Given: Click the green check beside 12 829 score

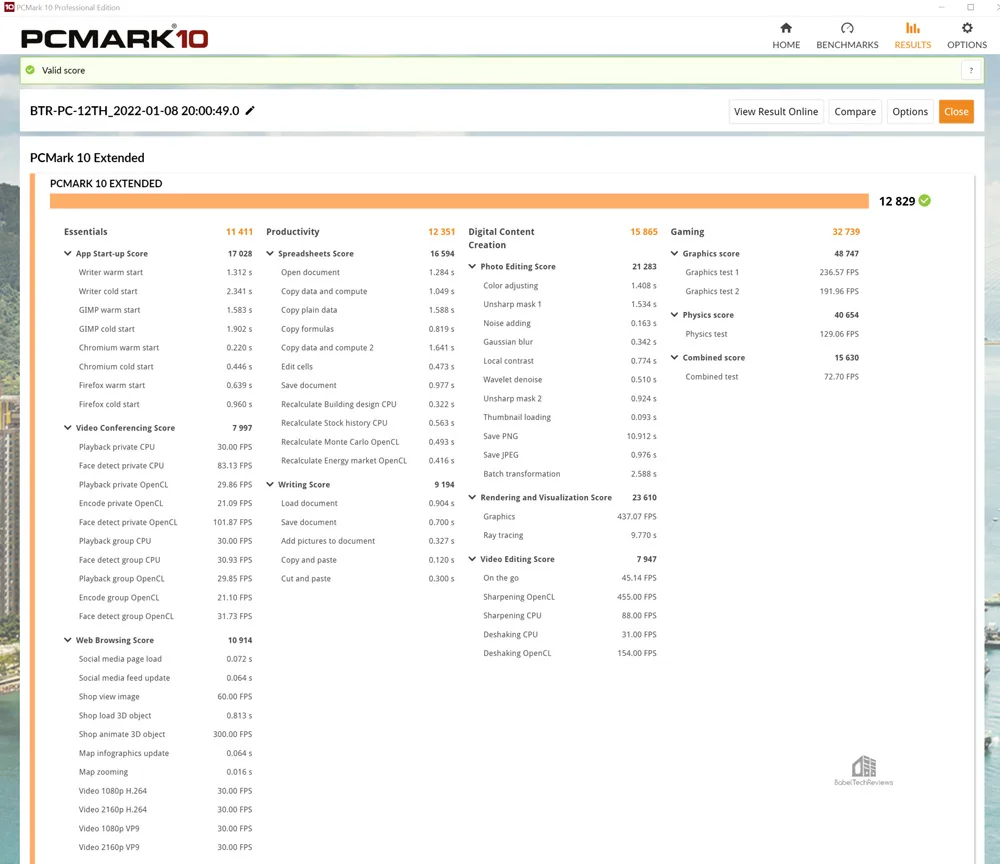Looking at the screenshot, I should [925, 201].
